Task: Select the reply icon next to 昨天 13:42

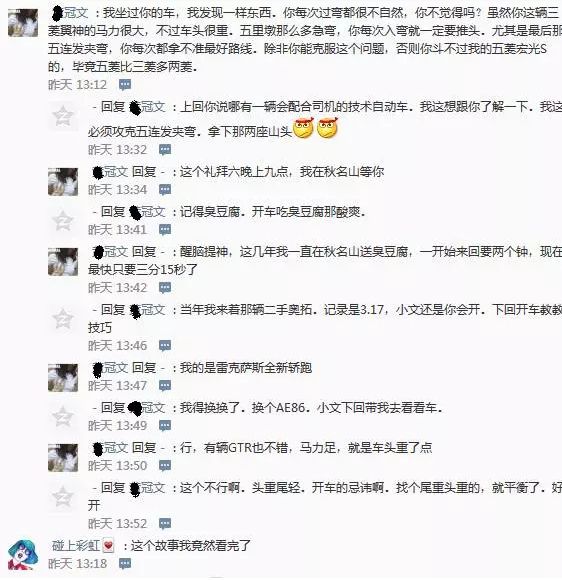Action: 165,288
